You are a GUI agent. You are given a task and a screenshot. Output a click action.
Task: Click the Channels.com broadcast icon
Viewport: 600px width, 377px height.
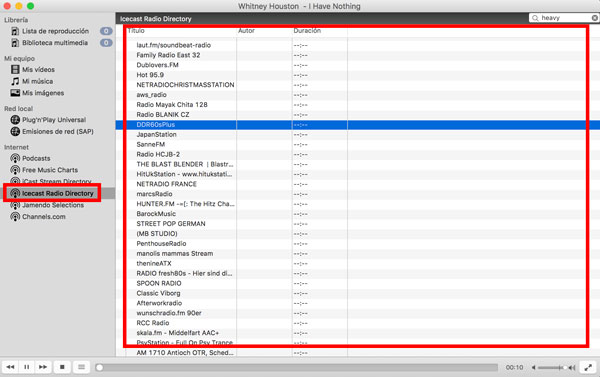(15, 217)
